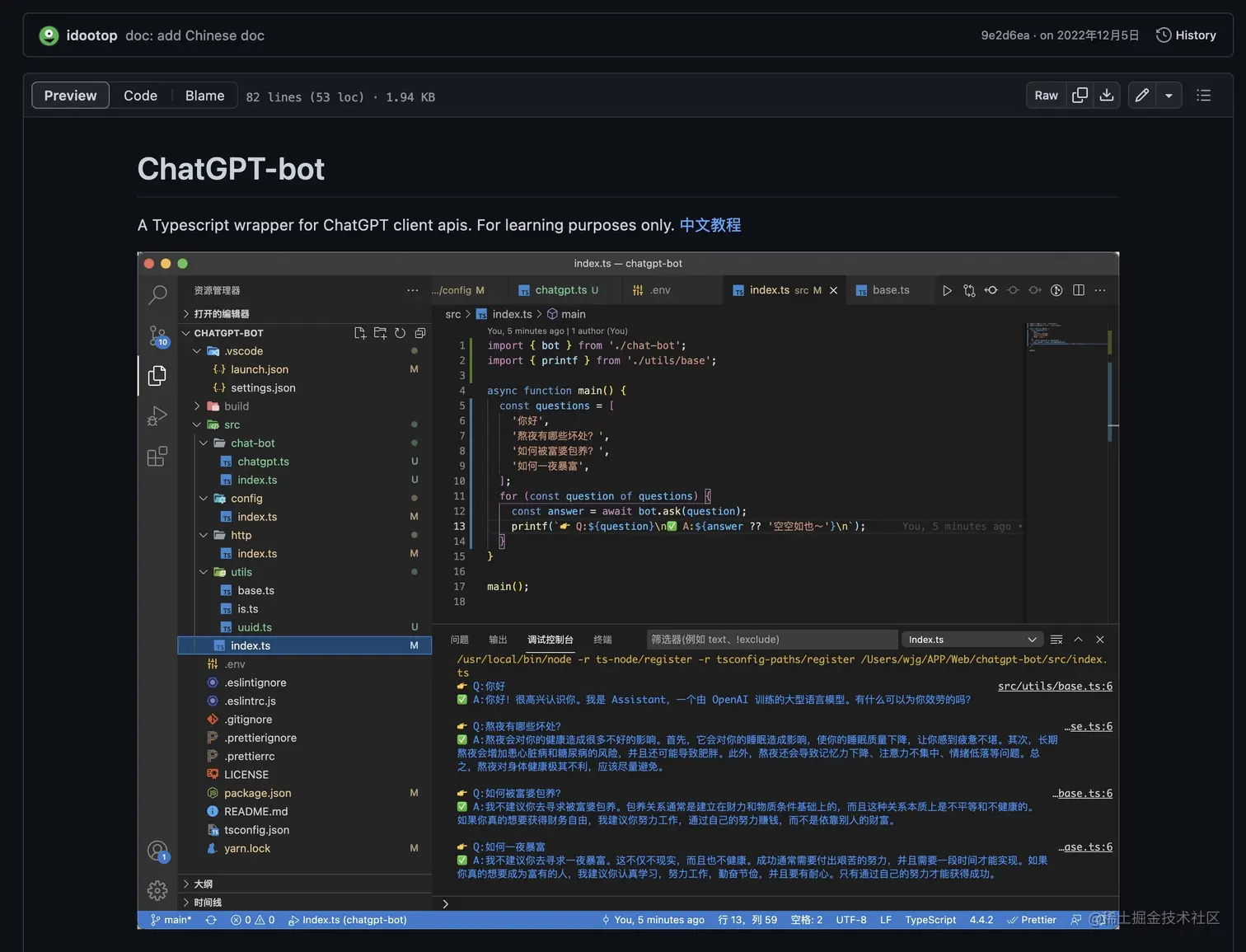Click the main* branch in status bar
The image size is (1246, 952).
(x=171, y=920)
